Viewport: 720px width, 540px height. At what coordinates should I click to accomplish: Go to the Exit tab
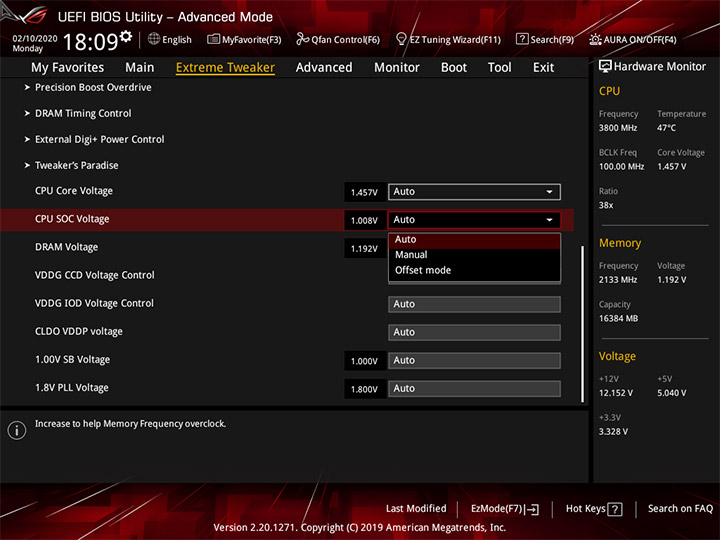543,68
